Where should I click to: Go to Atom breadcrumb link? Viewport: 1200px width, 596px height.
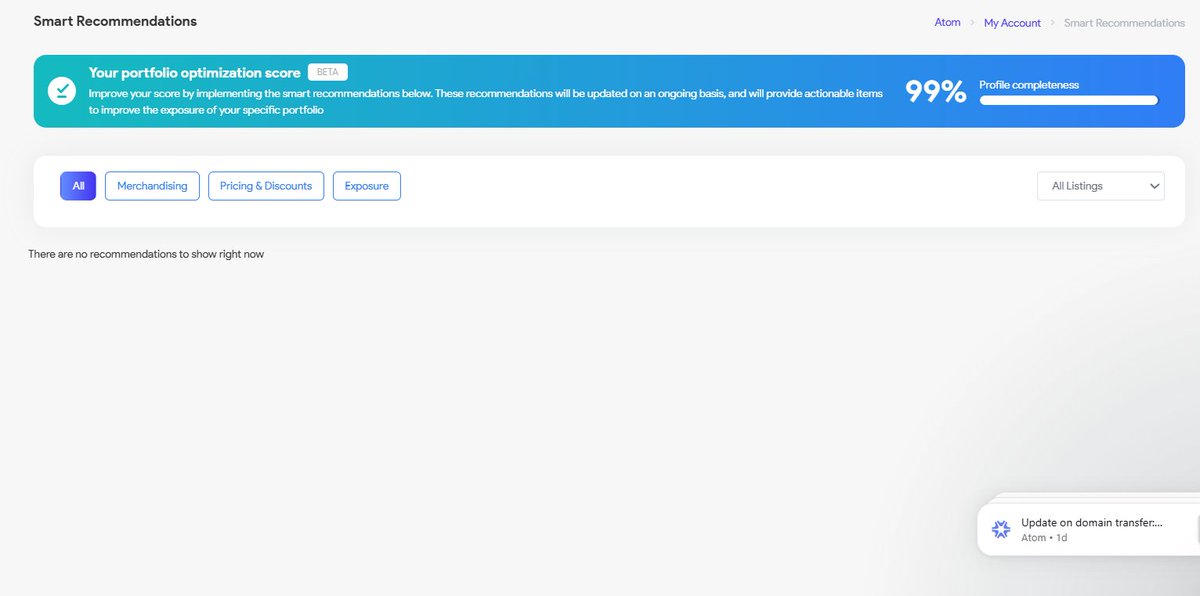point(947,22)
